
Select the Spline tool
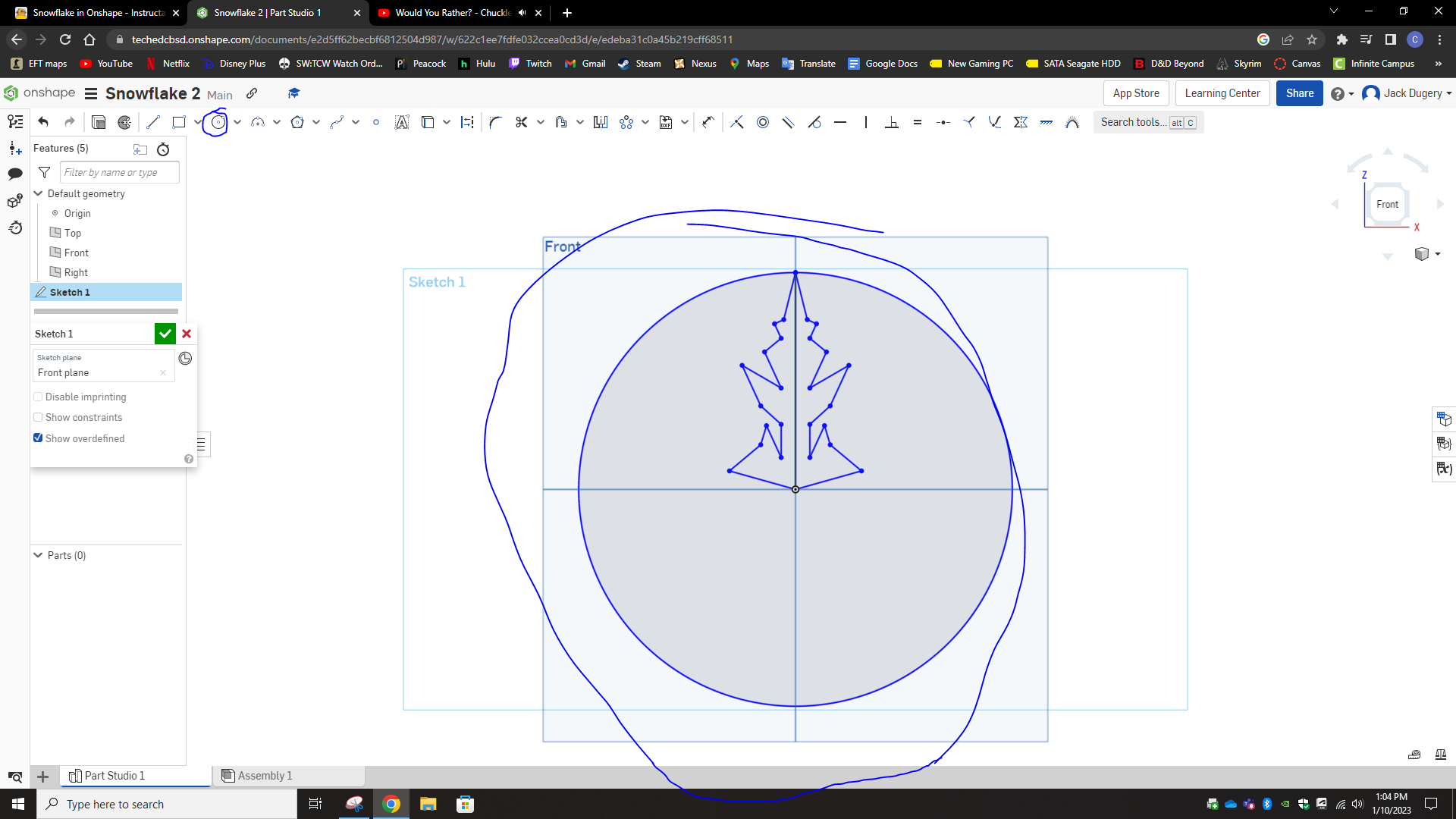coord(337,121)
